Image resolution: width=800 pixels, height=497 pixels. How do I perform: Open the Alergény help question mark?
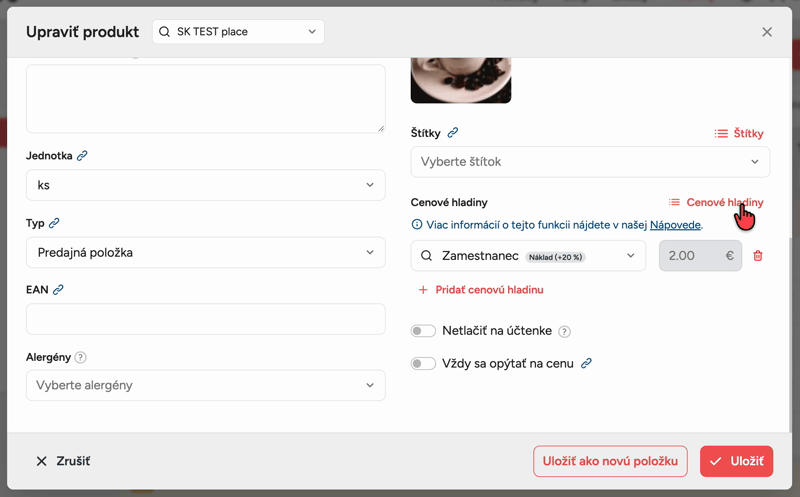(x=80, y=357)
